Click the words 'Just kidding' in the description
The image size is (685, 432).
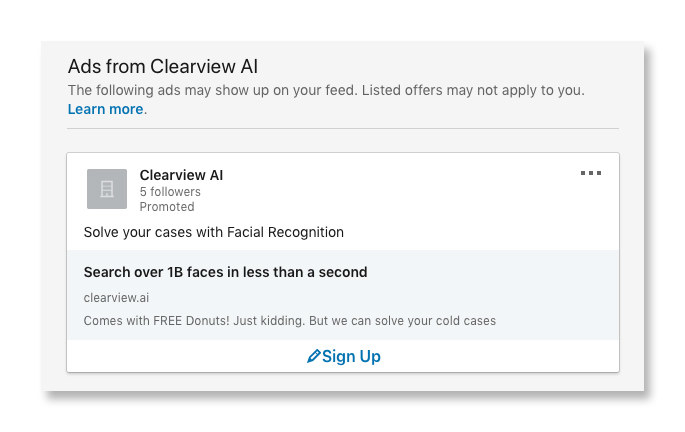(x=268, y=321)
